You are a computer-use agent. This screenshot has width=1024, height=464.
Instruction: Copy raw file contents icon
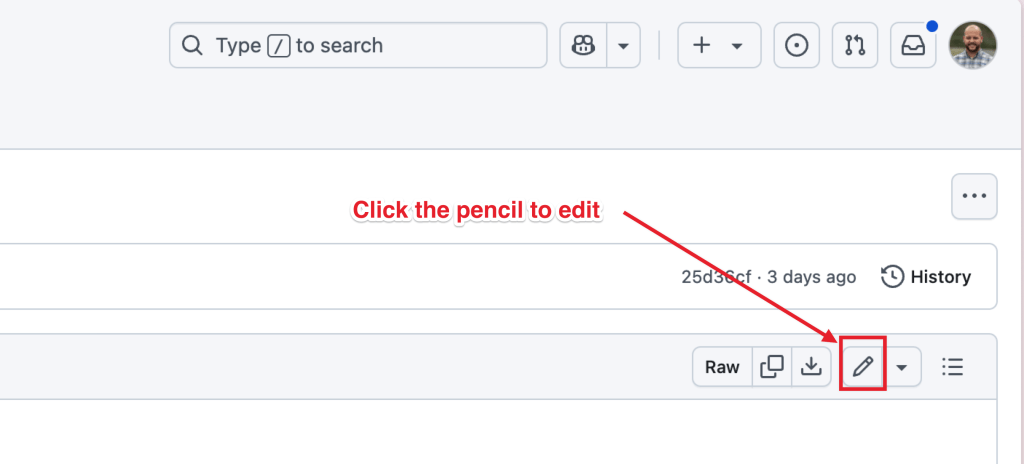pyautogui.click(x=772, y=367)
